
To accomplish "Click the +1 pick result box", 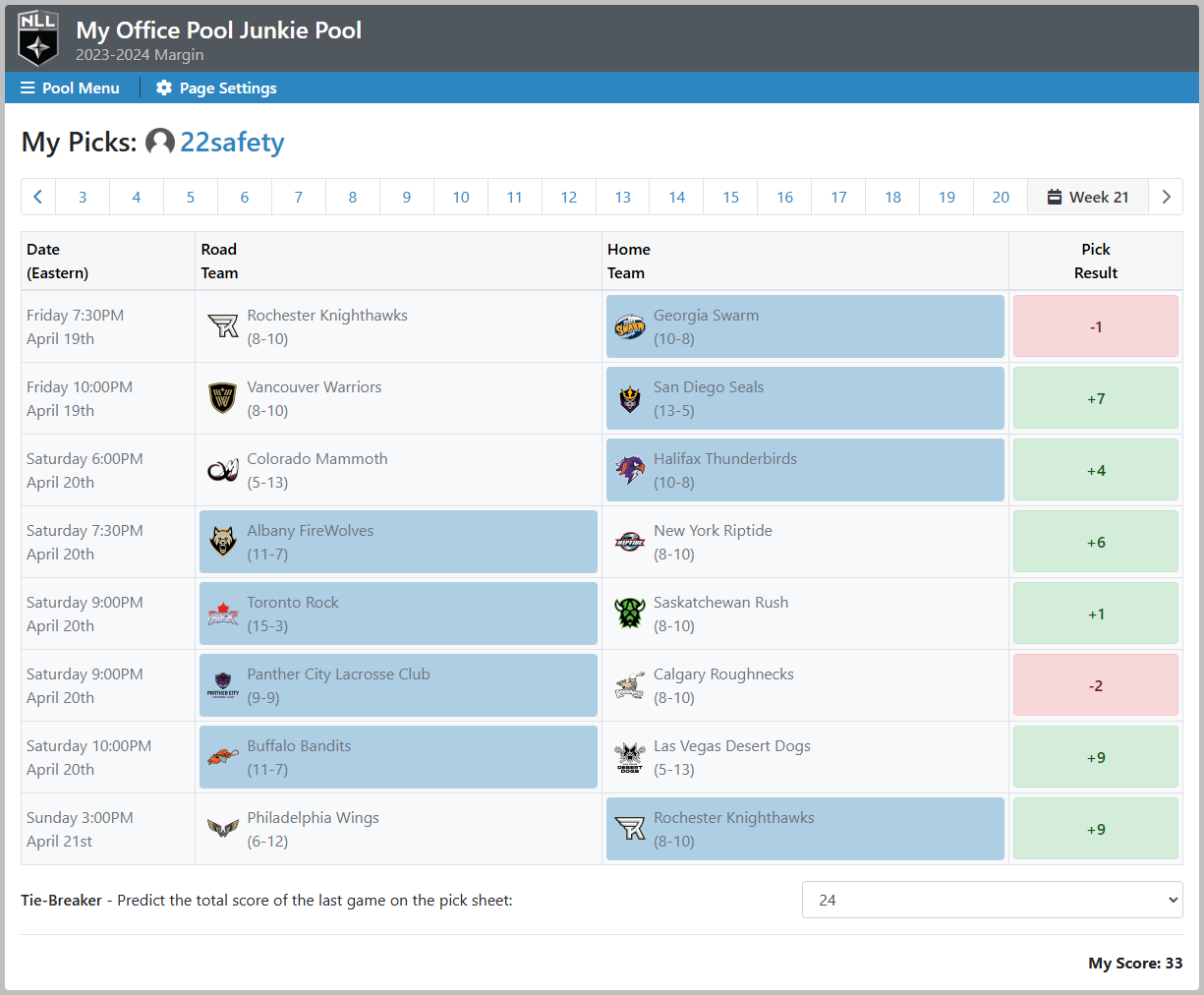I will [1096, 614].
